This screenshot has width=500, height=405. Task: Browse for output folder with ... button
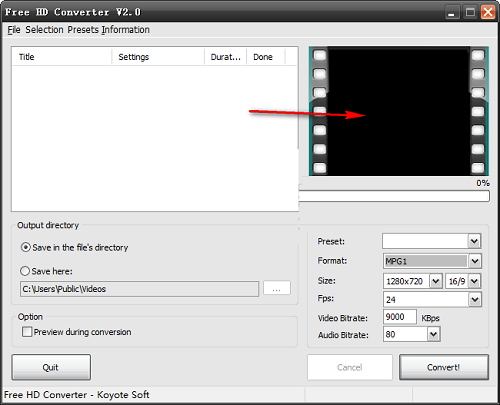click(277, 288)
